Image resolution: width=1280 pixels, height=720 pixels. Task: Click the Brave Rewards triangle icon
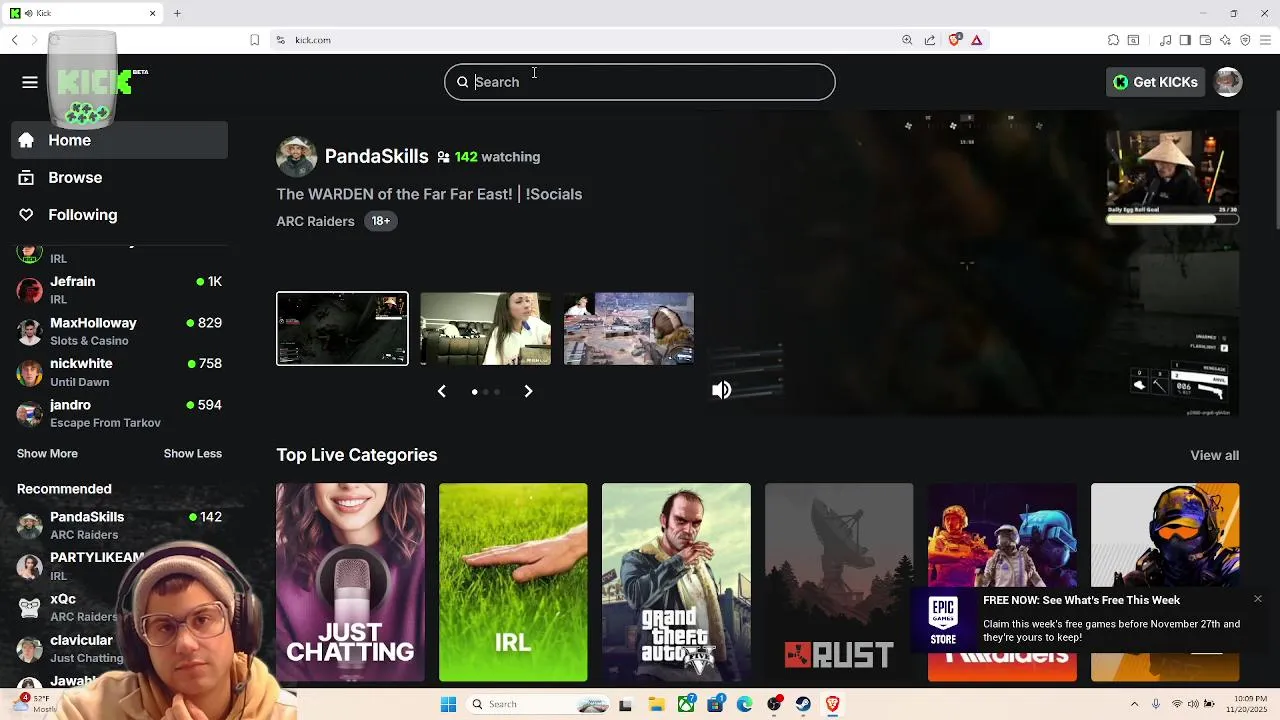(977, 40)
